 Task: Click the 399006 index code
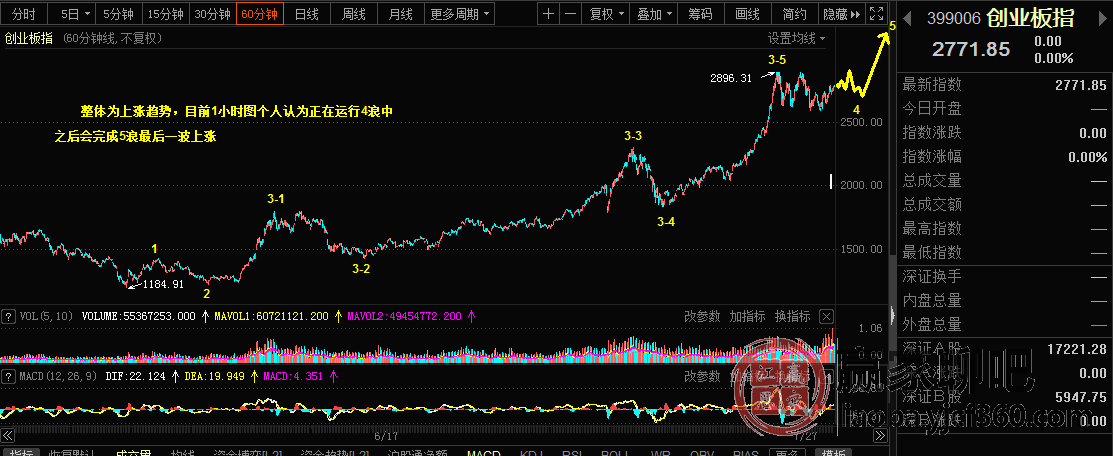point(953,18)
